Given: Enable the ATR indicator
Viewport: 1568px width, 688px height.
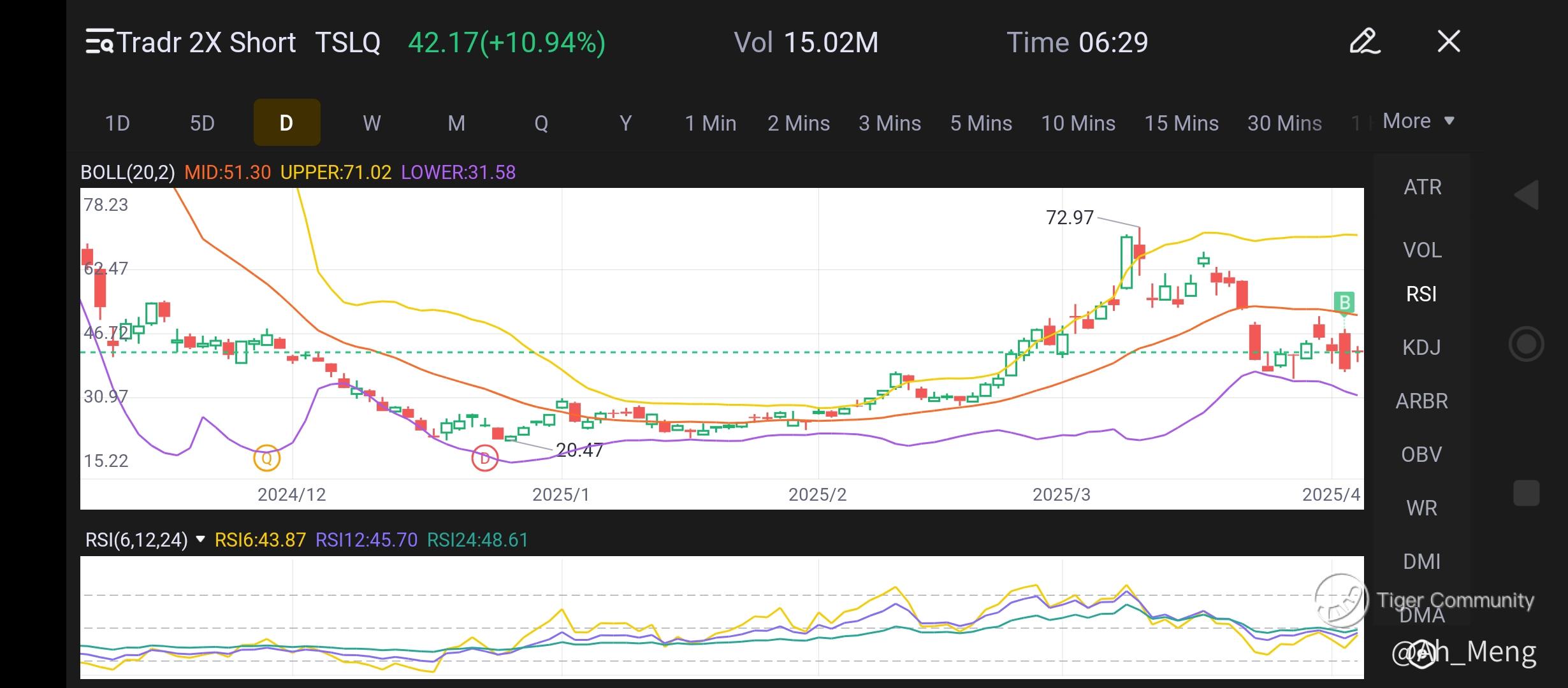Looking at the screenshot, I should [1422, 187].
